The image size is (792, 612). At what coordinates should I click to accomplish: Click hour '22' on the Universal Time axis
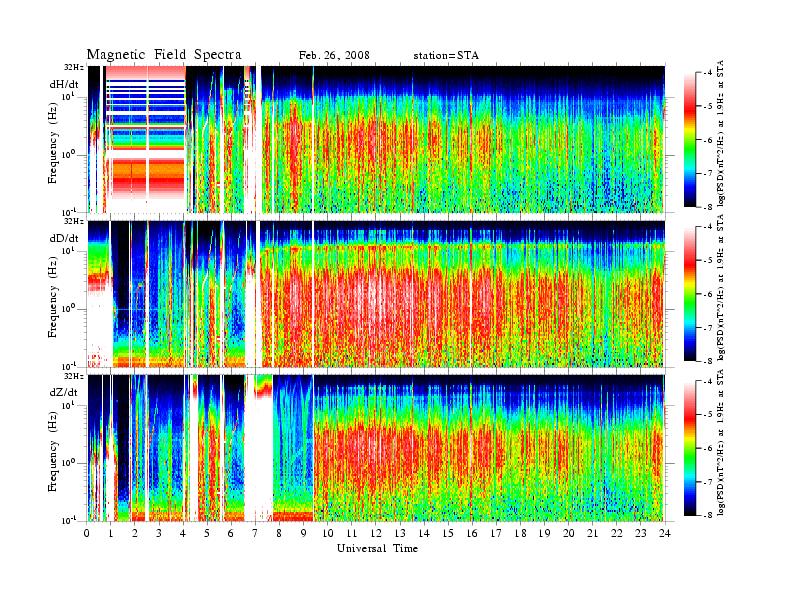[617, 534]
